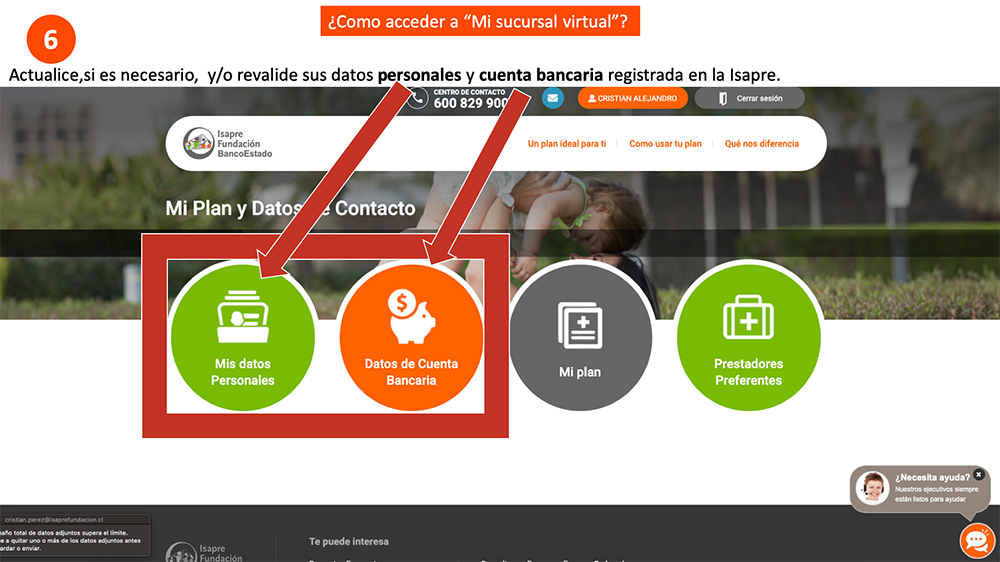
Task: Close the ¿Necesita ayuda? chat bubble
Action: point(978,475)
